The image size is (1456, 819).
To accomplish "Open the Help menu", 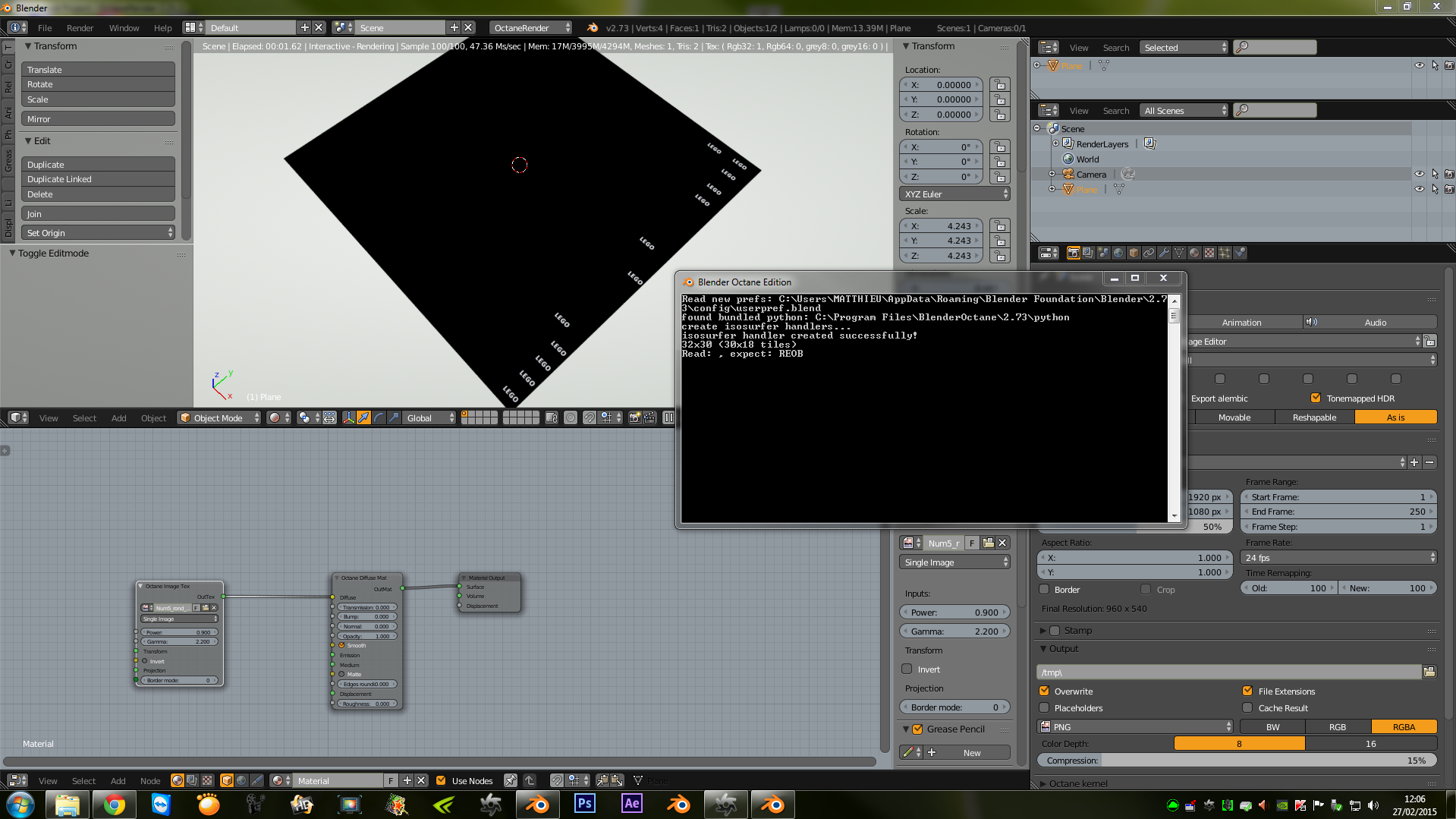I will click(x=162, y=27).
